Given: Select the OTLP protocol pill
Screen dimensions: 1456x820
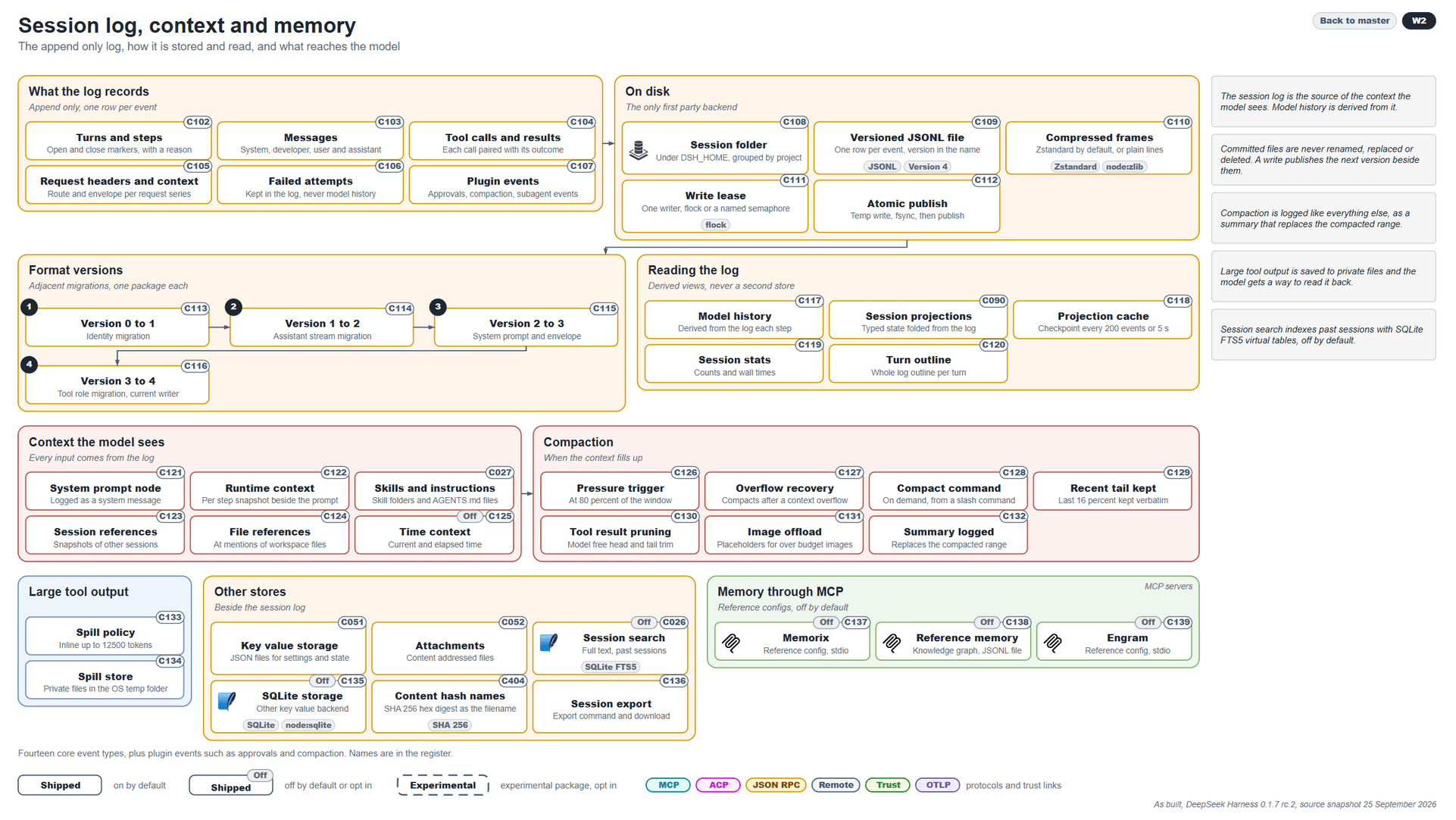Looking at the screenshot, I should tap(938, 785).
